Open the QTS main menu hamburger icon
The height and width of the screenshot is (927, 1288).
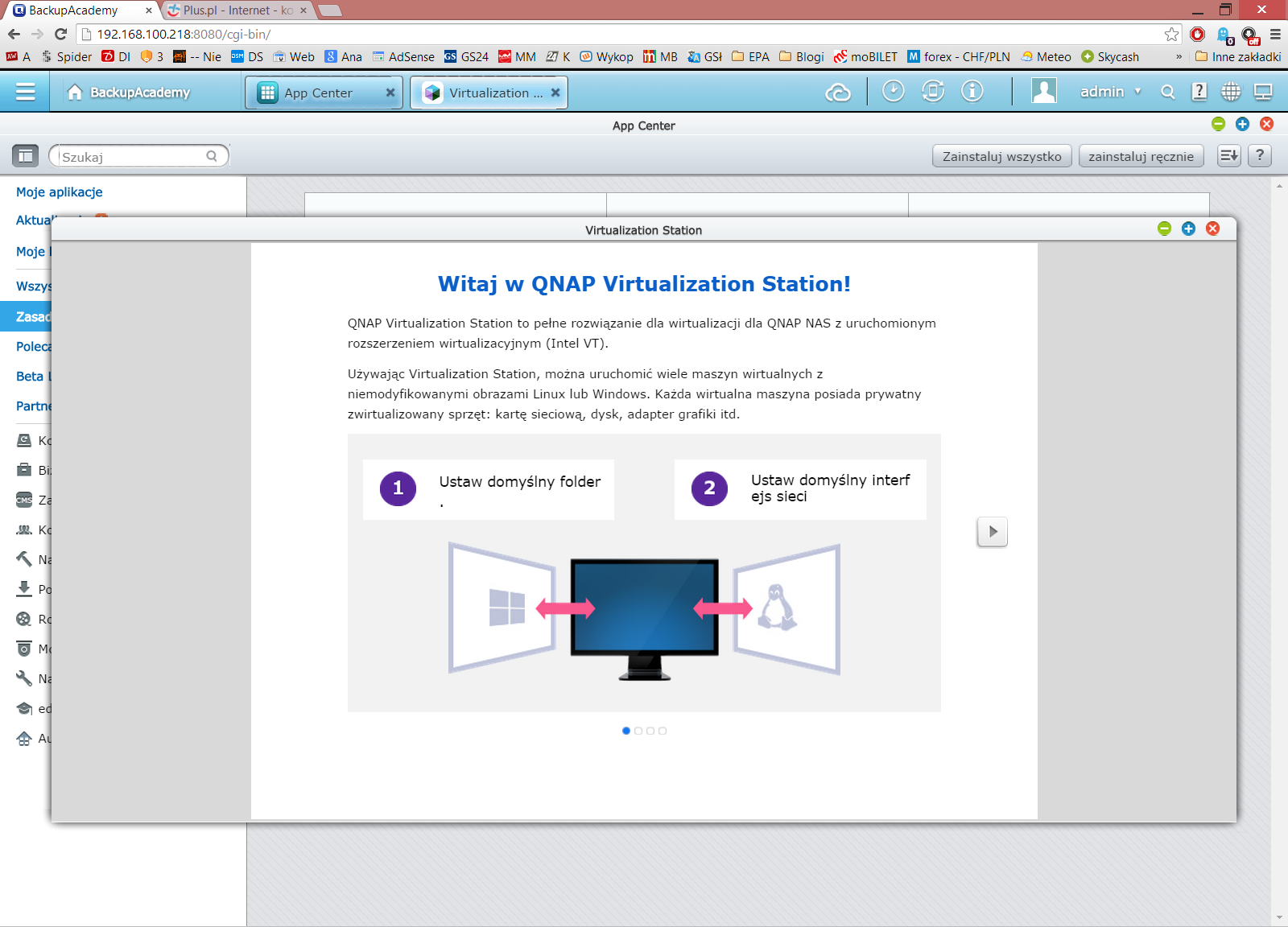(25, 92)
